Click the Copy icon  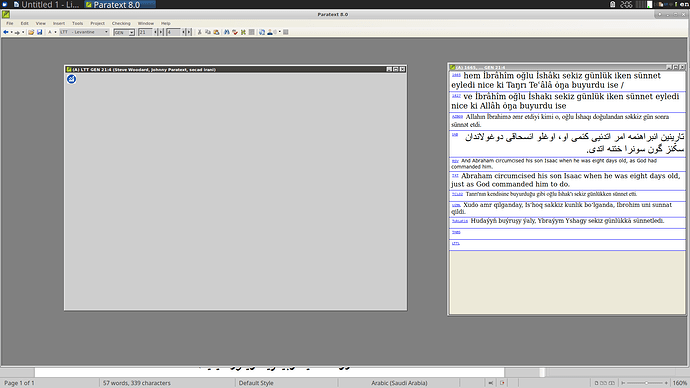(x=208, y=32)
